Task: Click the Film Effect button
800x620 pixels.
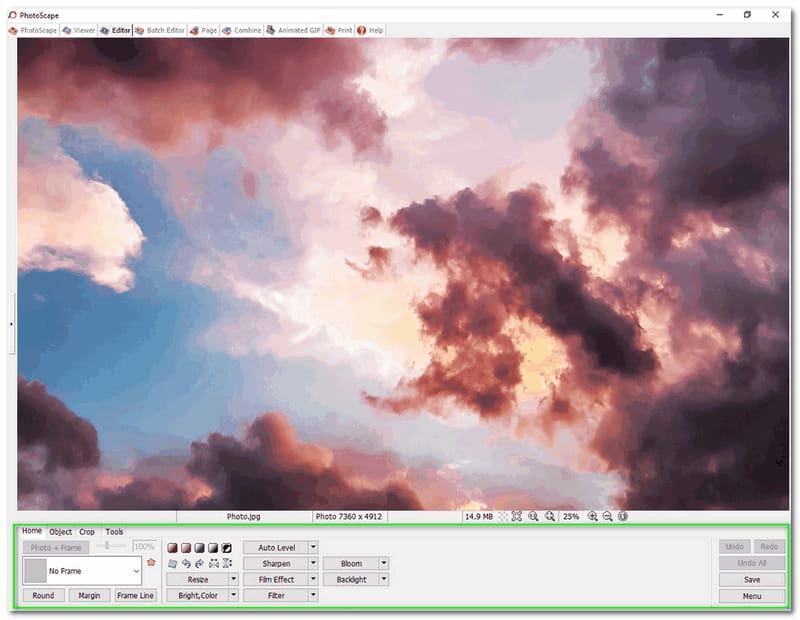Action: pos(276,579)
